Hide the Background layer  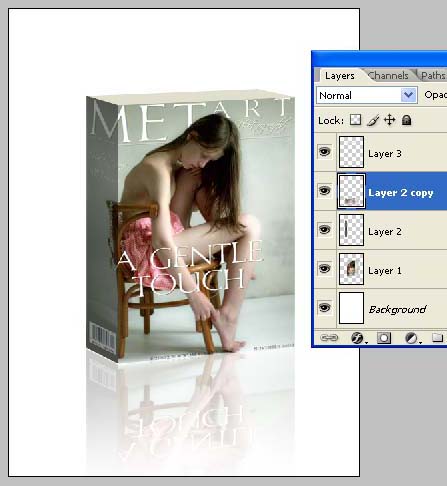[x=325, y=308]
